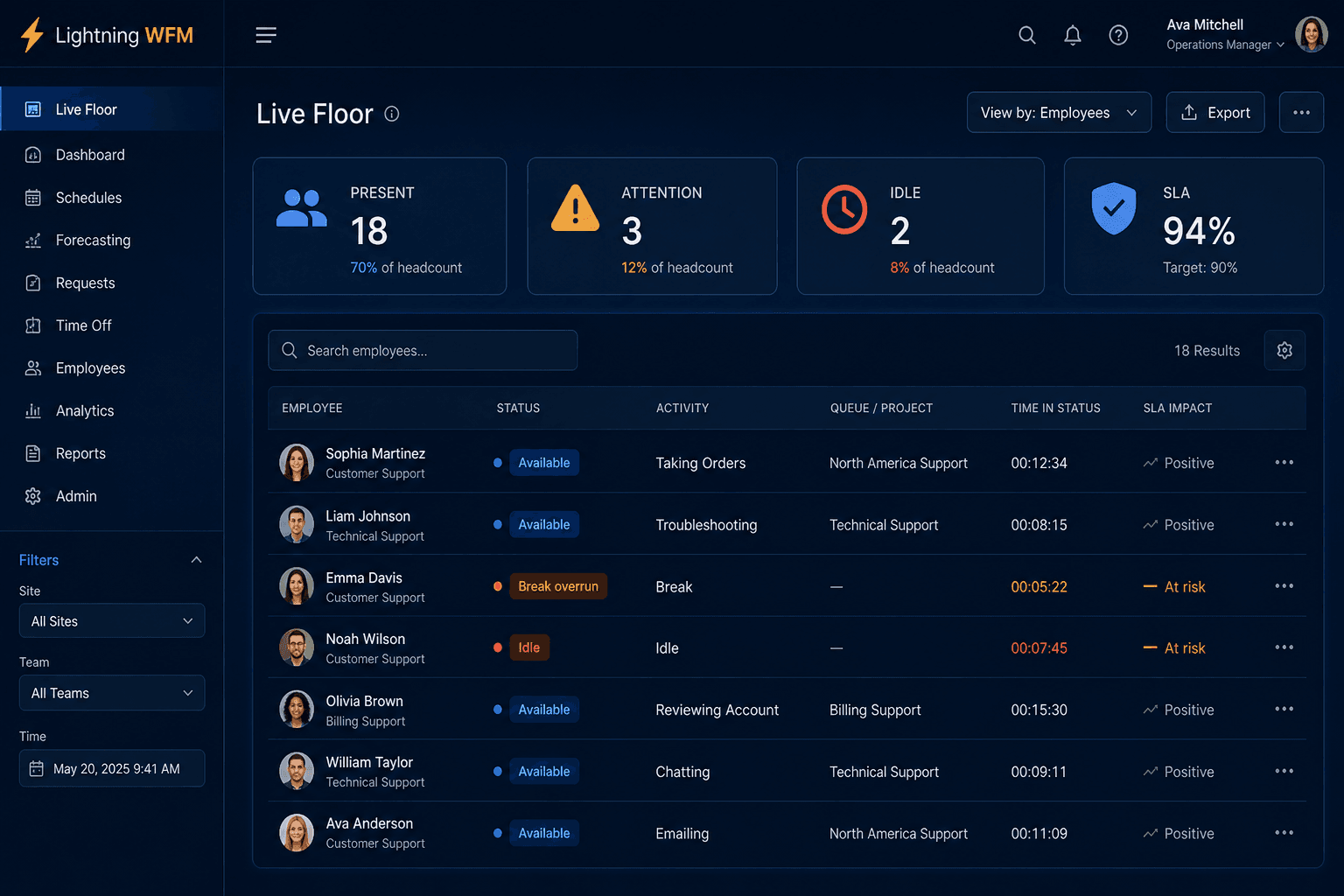The width and height of the screenshot is (1344, 896).
Task: Click the SLA shield check icon
Action: pyautogui.click(x=1114, y=208)
